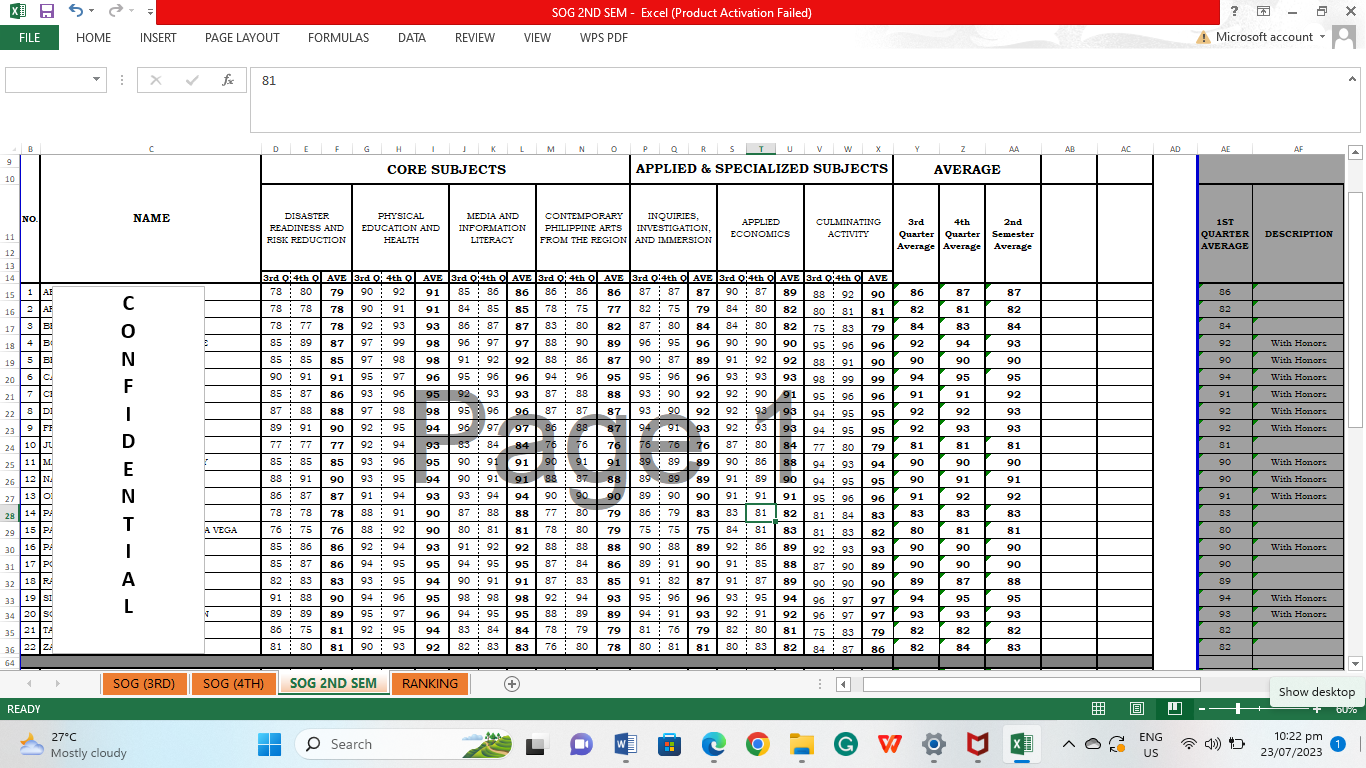1366x768 pixels.
Task: Select the CORE SUBJECTS header cell
Action: click(446, 169)
